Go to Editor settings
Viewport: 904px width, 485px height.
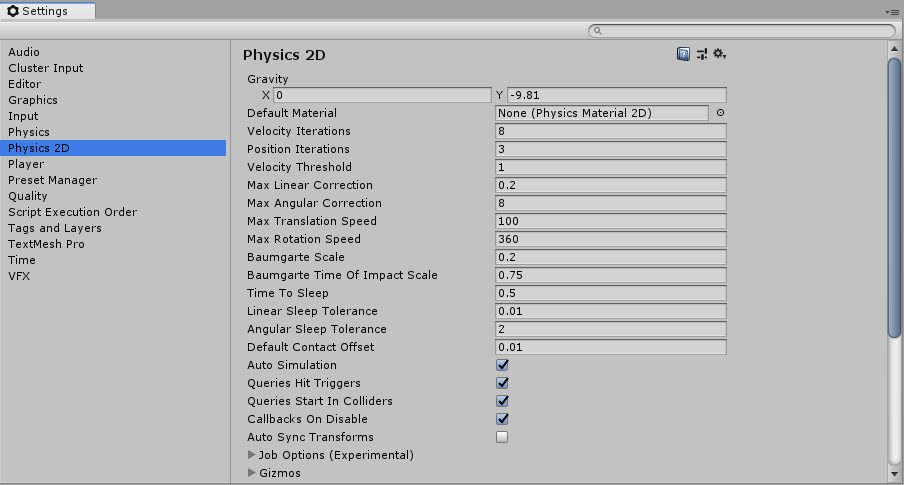pos(113,84)
